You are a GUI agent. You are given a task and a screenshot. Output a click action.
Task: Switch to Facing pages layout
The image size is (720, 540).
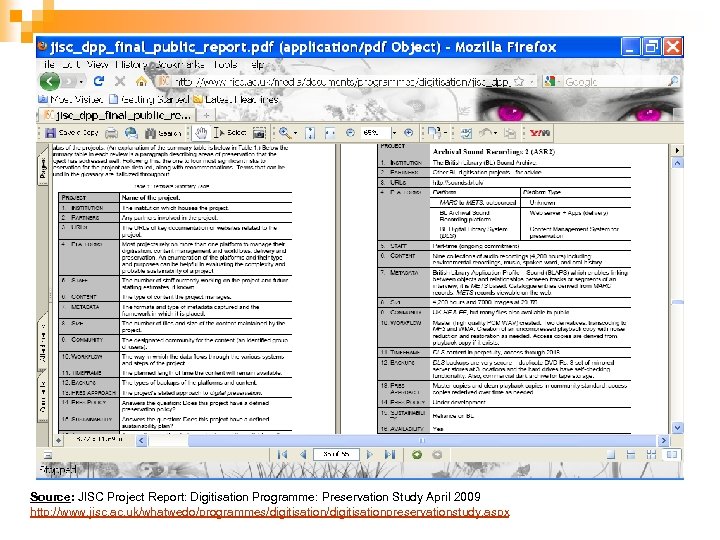(x=672, y=455)
